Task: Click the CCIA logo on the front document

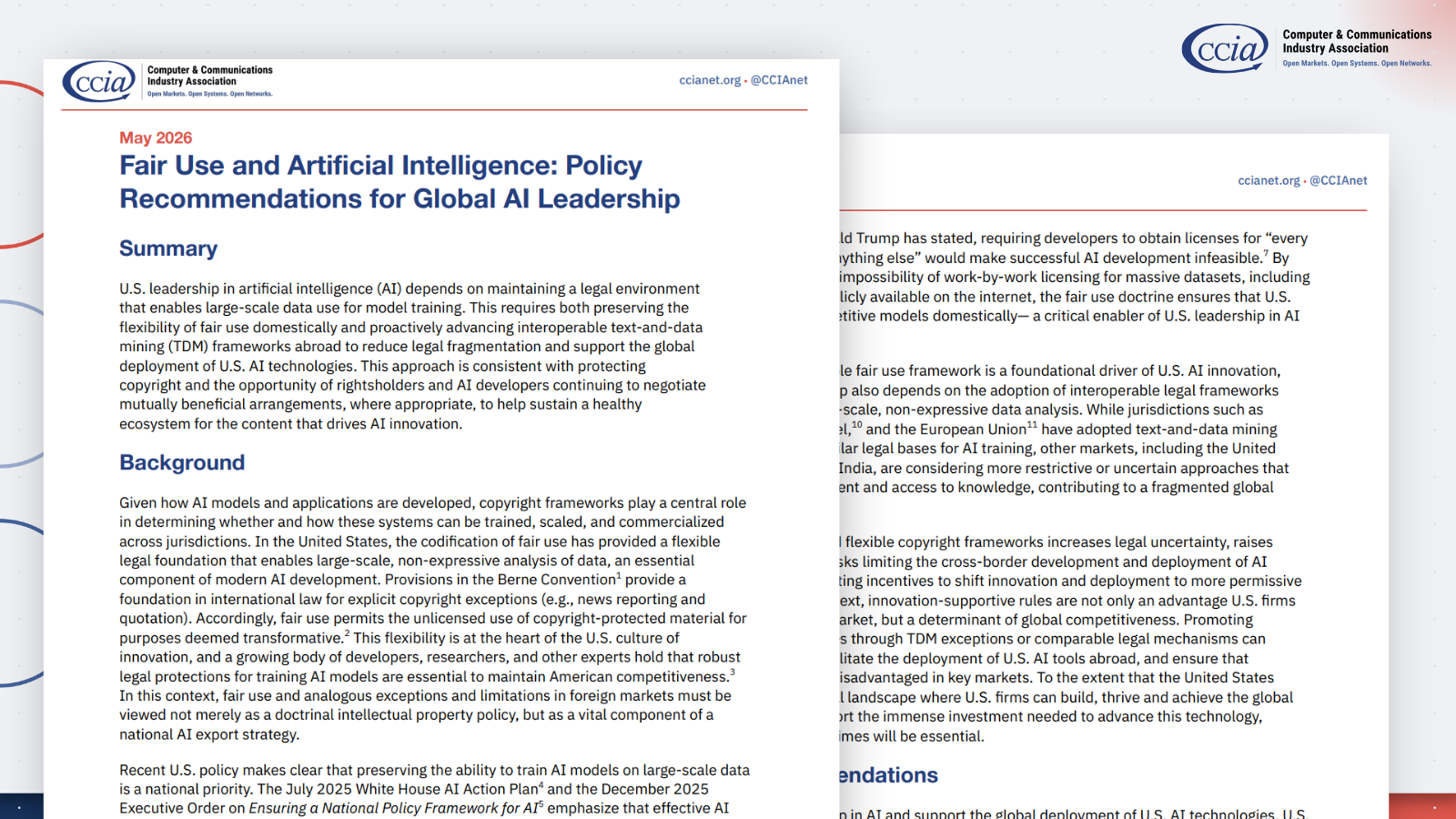Action: coord(99,82)
